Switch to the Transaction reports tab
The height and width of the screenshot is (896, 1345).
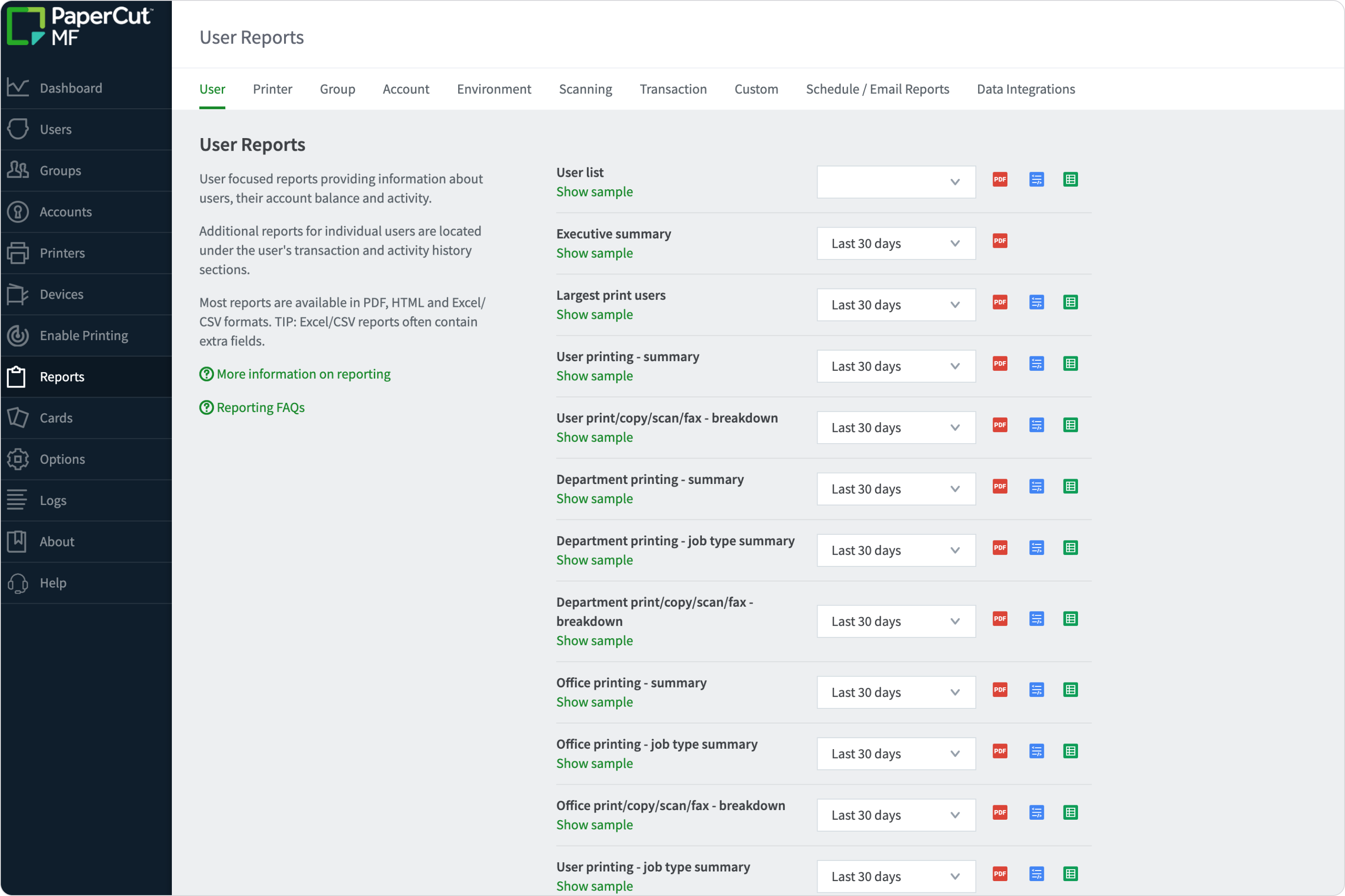[673, 89]
